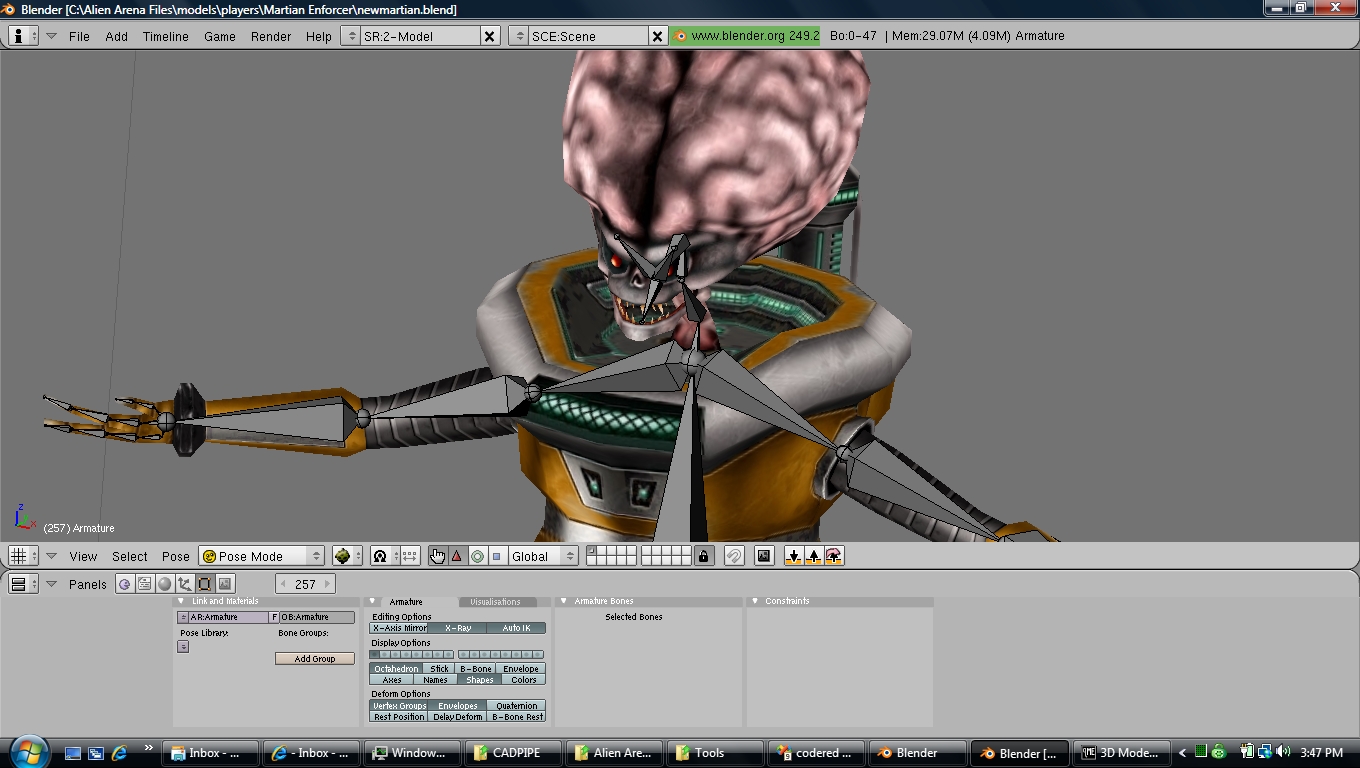
Task: Select Stick bone display
Action: click(439, 669)
